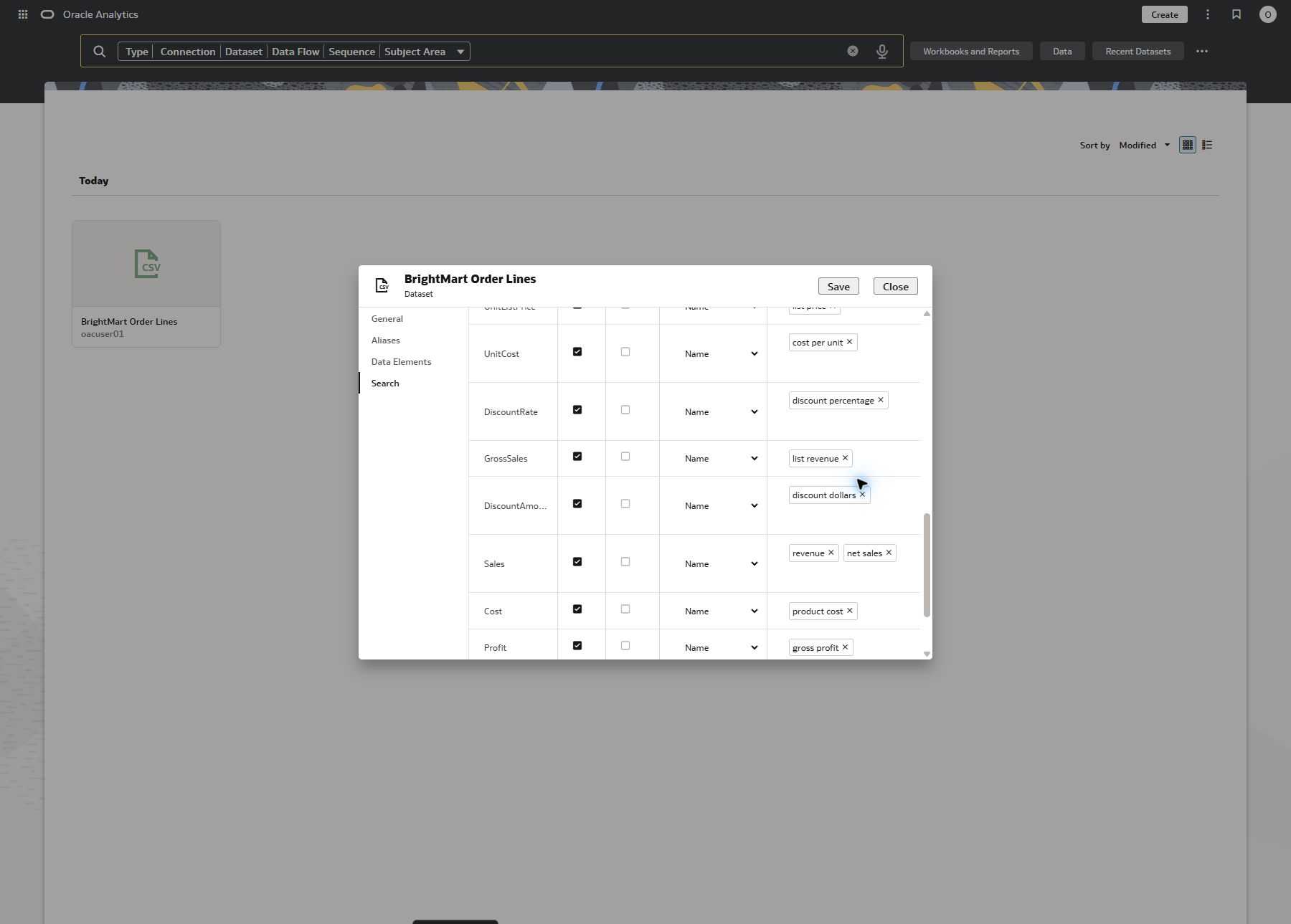This screenshot has width=1291, height=924.
Task: Switch to list view icon
Action: [1207, 145]
